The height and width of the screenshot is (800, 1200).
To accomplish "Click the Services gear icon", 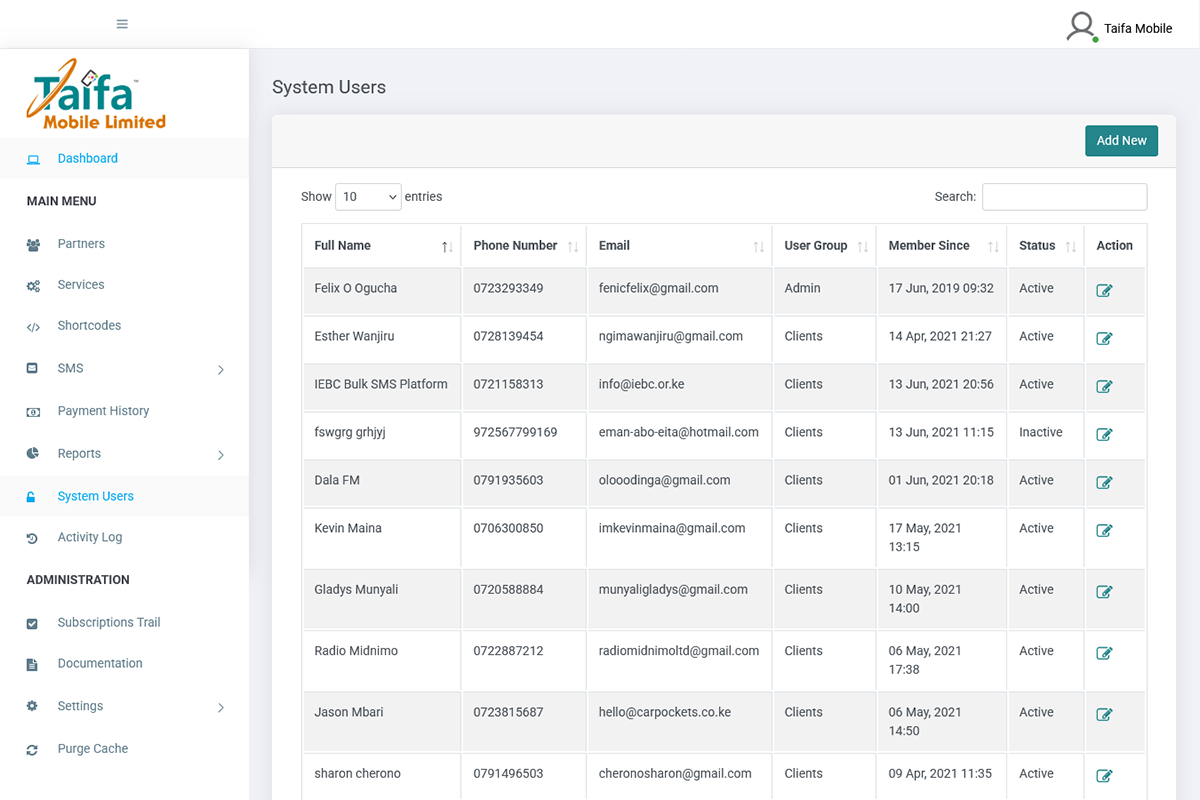I will 33,284.
